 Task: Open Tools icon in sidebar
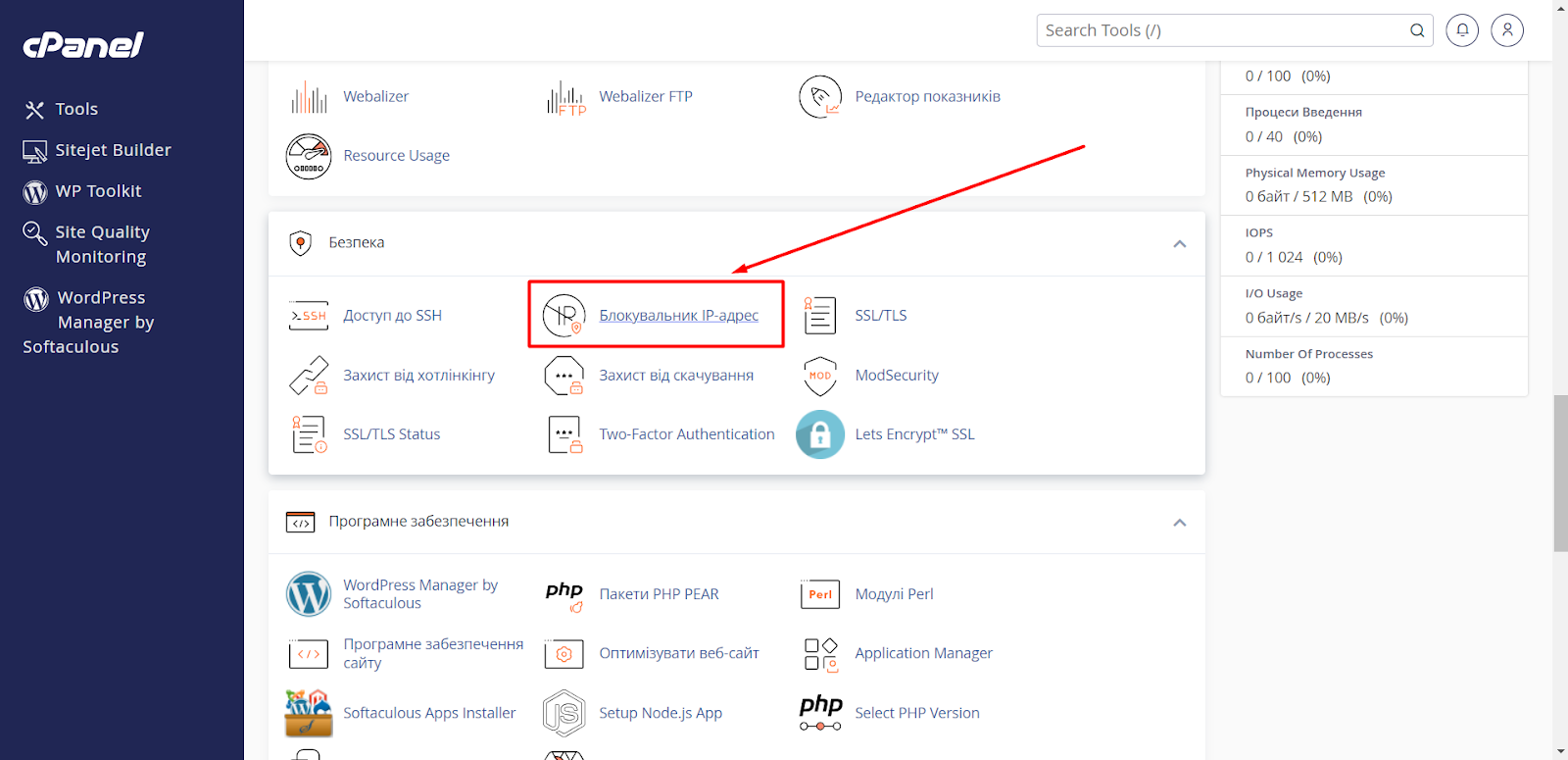pos(35,110)
